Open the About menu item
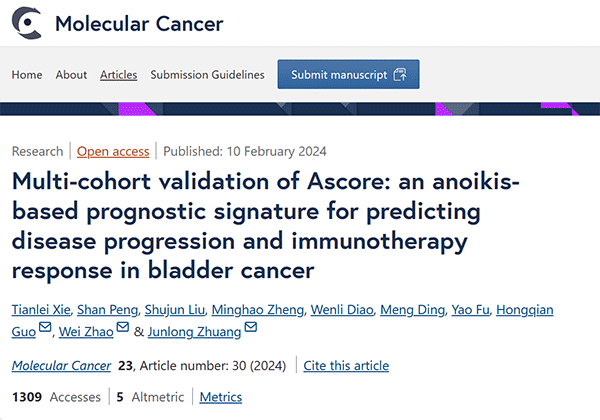Screen dimensions: 600x420 pos(71,75)
